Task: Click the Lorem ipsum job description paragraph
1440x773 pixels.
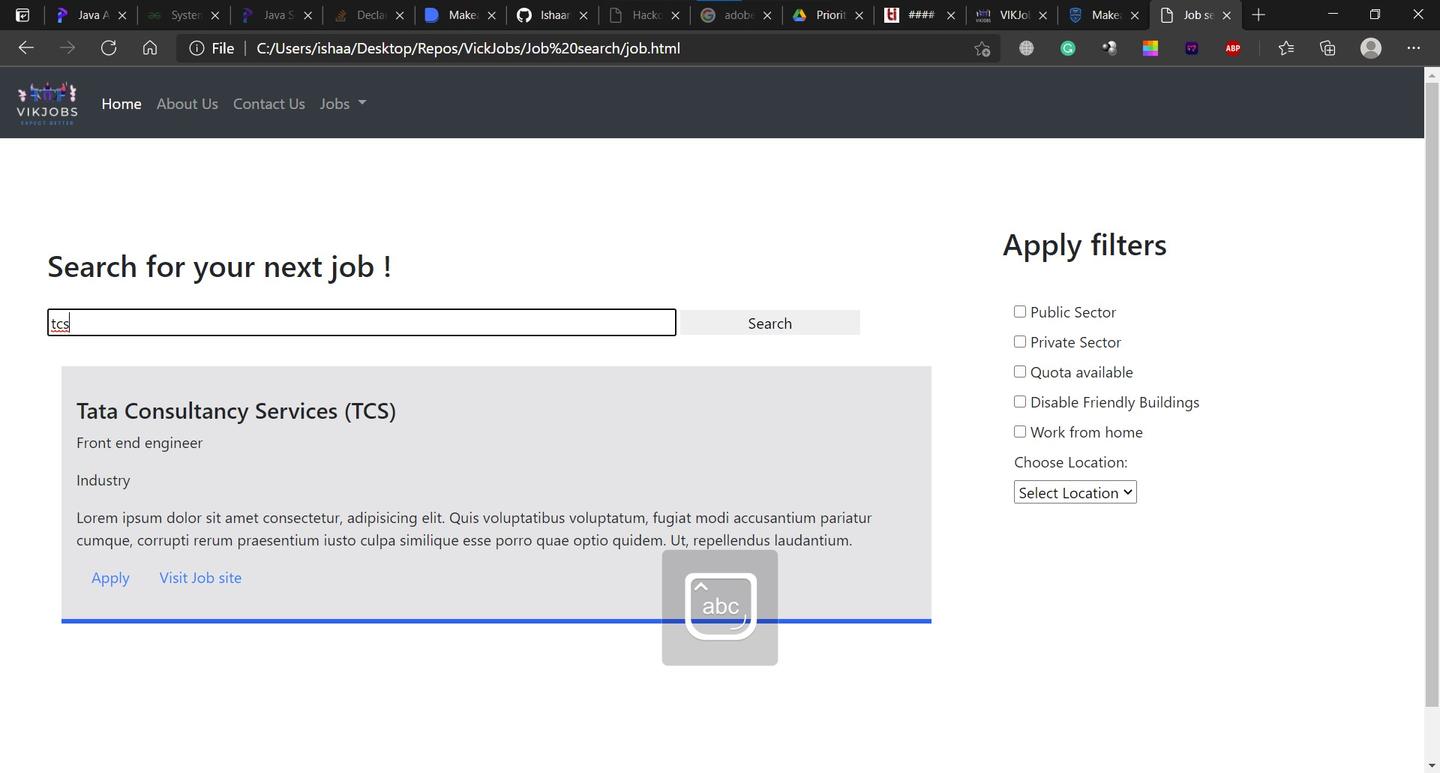Action: [x=474, y=529]
